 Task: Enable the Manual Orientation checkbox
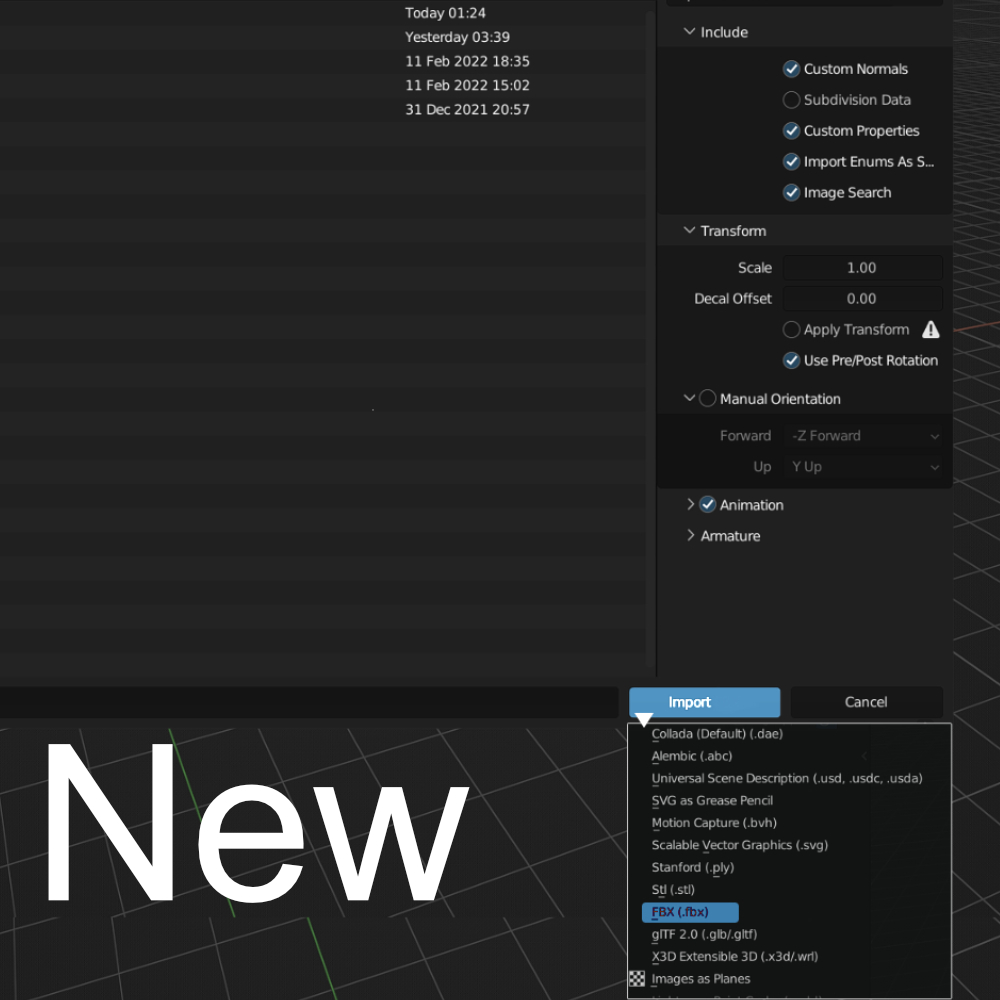coord(707,399)
